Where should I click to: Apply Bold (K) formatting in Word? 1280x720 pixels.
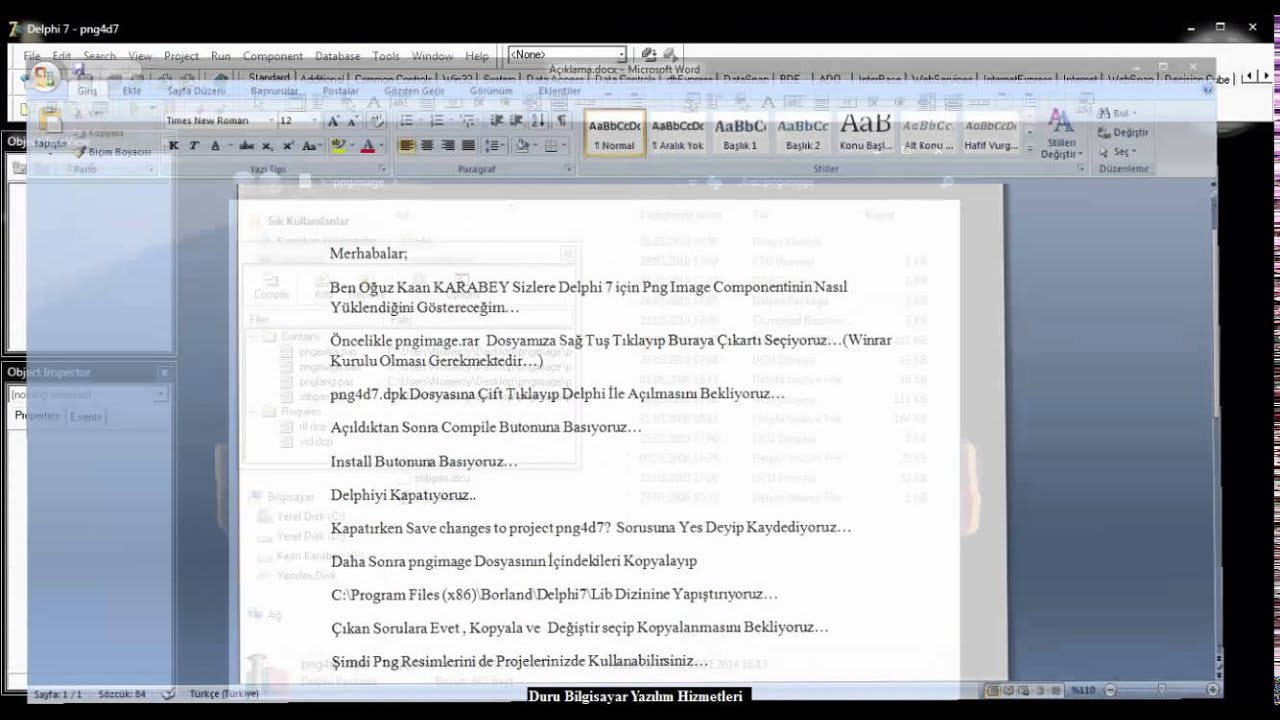(173, 146)
